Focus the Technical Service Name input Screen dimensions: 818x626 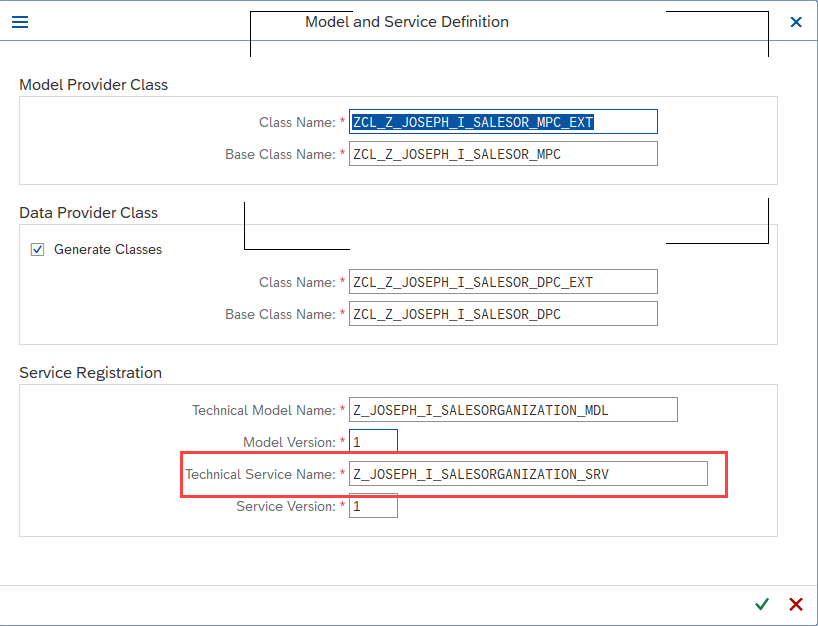pyautogui.click(x=528, y=474)
